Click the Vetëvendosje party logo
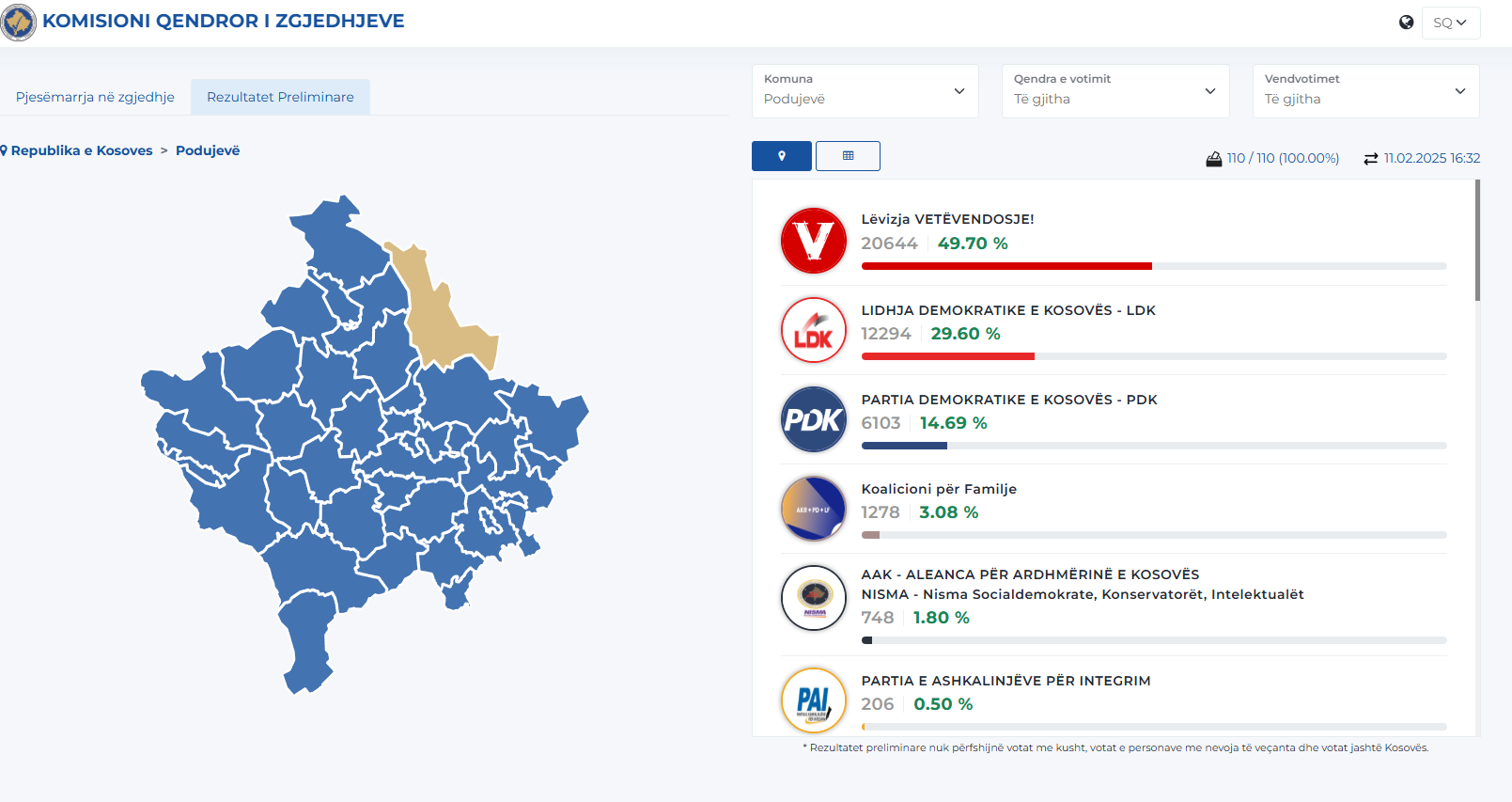This screenshot has width=1512, height=802. (814, 241)
